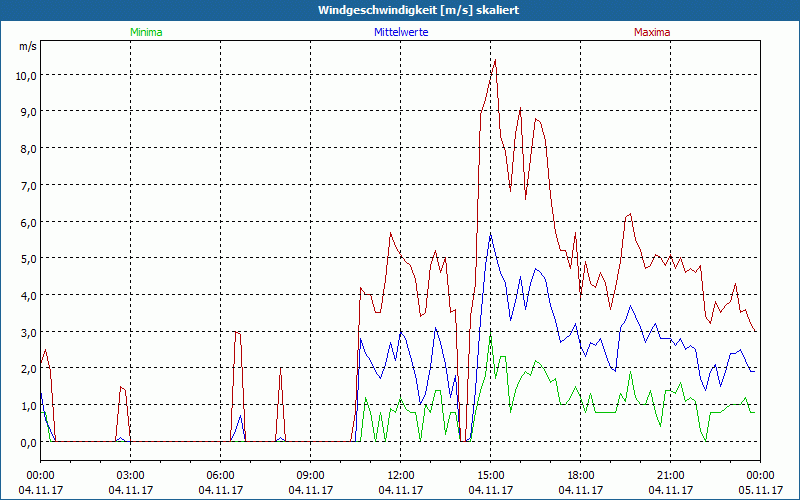Click the green Minima peak near 15:00
800x500 pixels.
click(x=490, y=334)
